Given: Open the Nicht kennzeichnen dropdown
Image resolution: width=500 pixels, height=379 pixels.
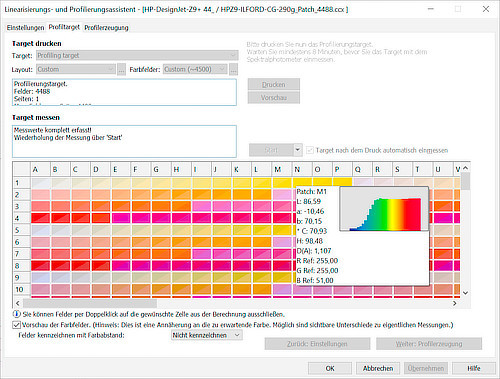Looking at the screenshot, I should [206, 335].
